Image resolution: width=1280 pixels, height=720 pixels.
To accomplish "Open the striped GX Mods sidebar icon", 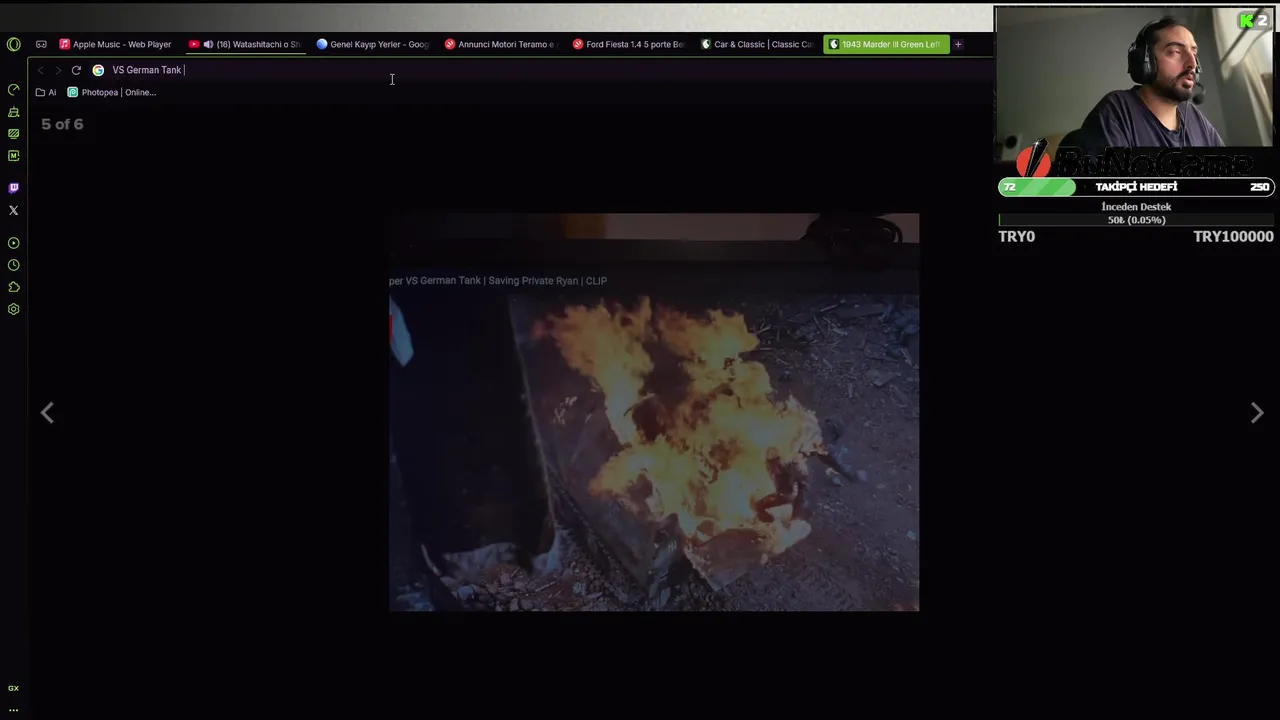I will (13, 134).
